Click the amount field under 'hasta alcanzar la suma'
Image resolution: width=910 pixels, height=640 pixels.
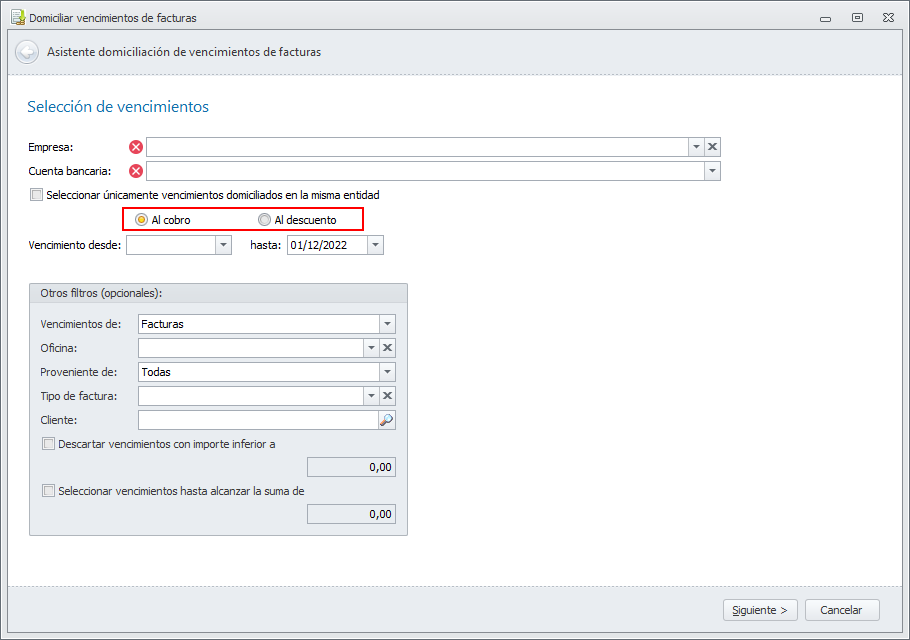(x=351, y=514)
